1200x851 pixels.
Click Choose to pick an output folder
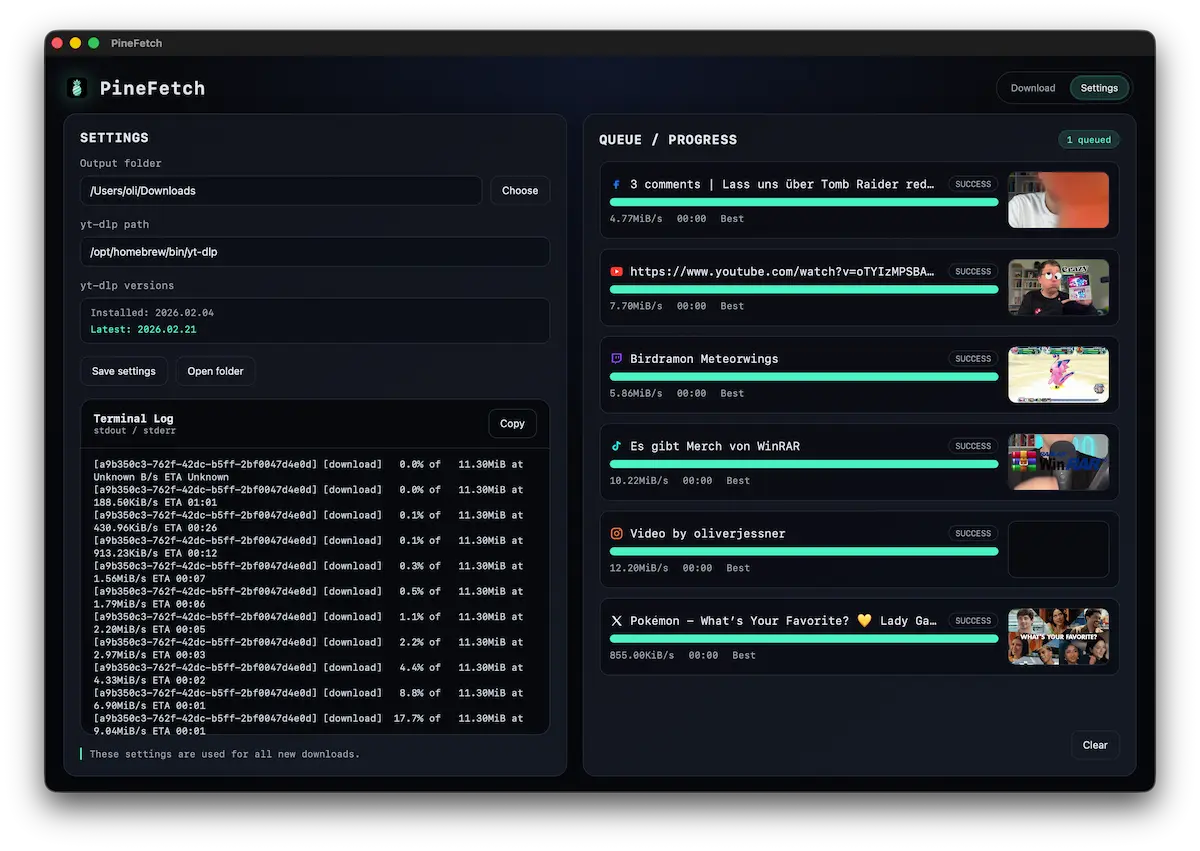pos(519,190)
